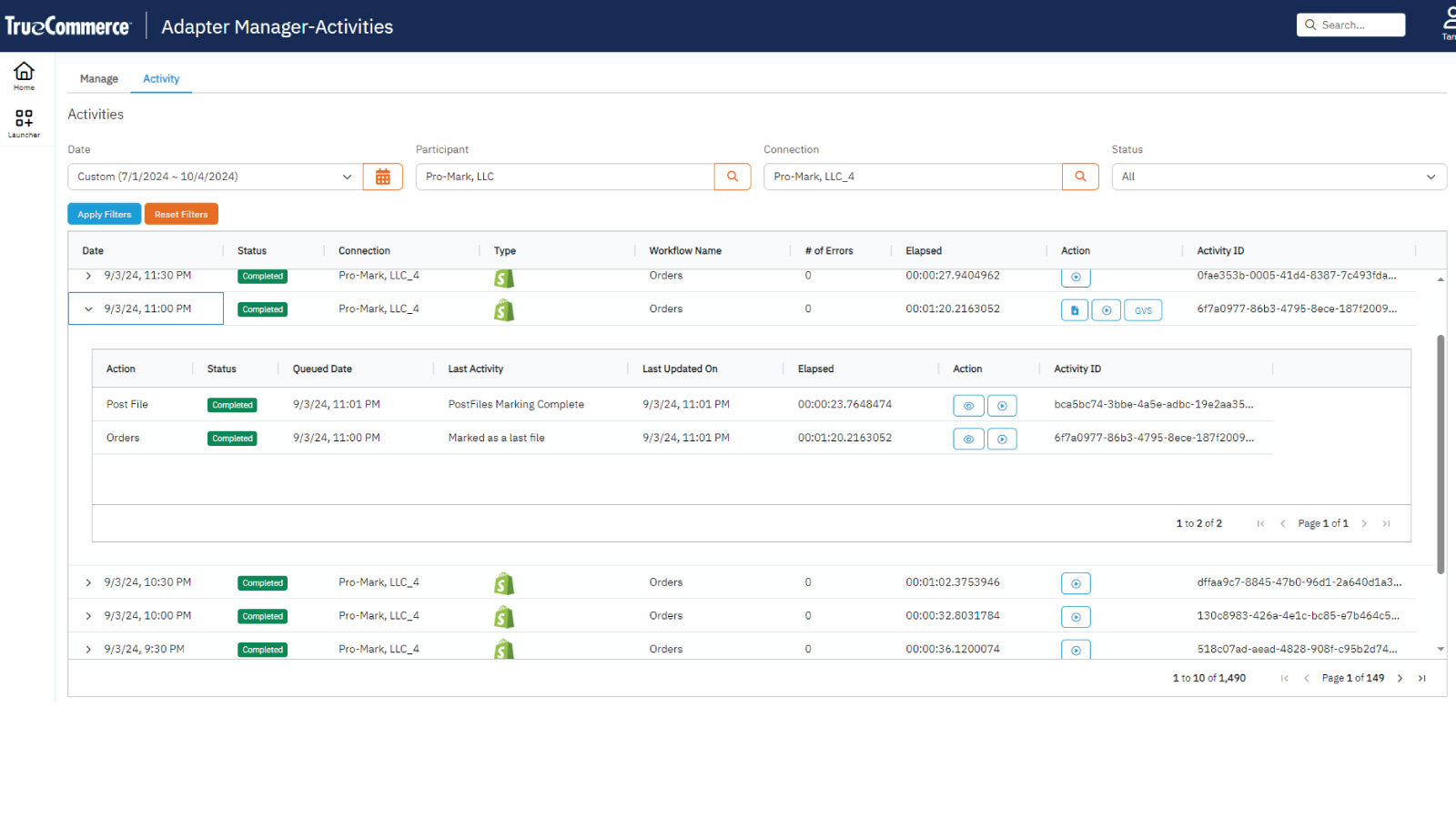View Post File action details eye icon
The height and width of the screenshot is (819, 1456).
(x=968, y=406)
